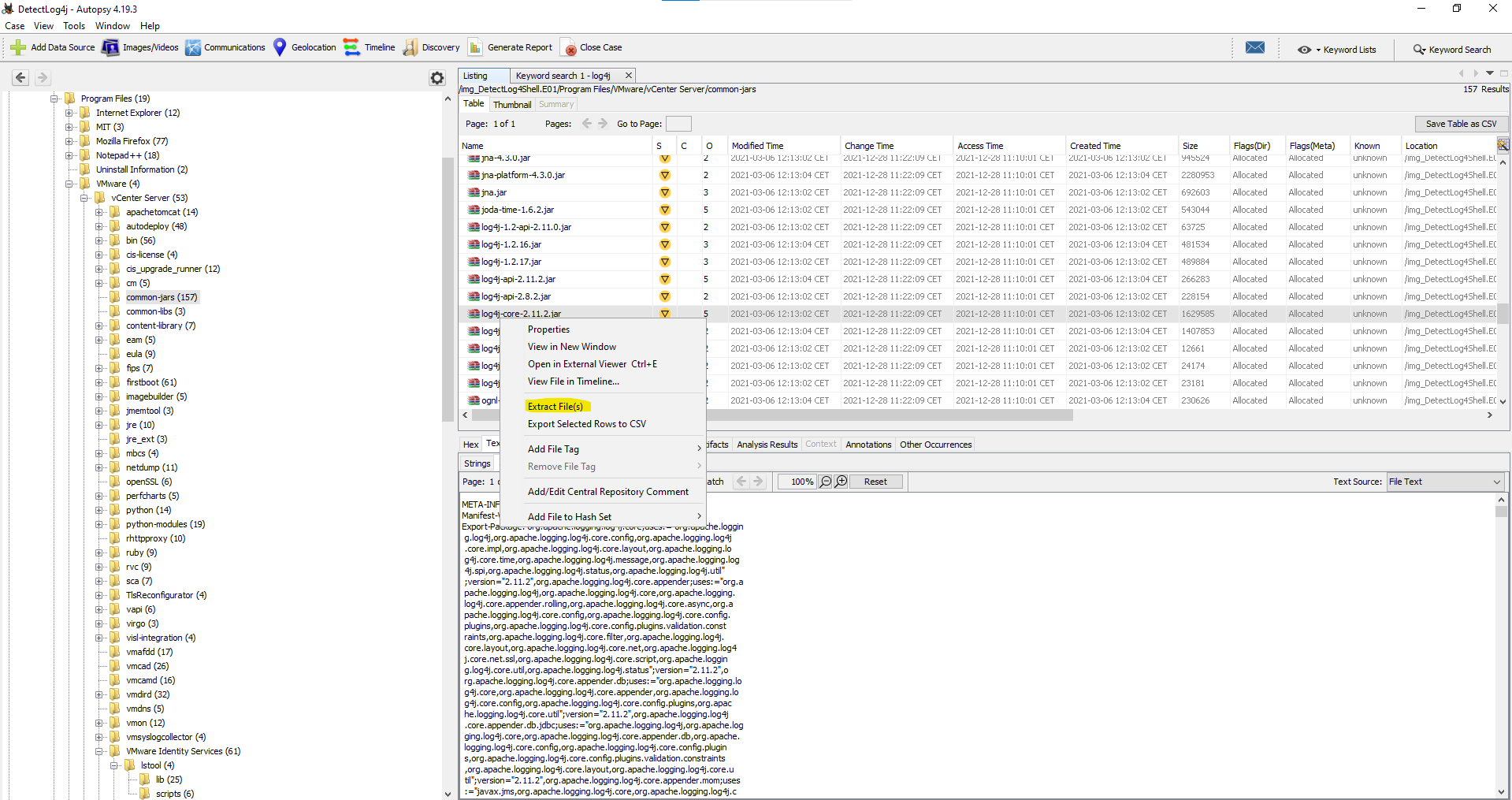The width and height of the screenshot is (1512, 800).
Task: Click the Add Data Source plus icon
Action: [18, 47]
